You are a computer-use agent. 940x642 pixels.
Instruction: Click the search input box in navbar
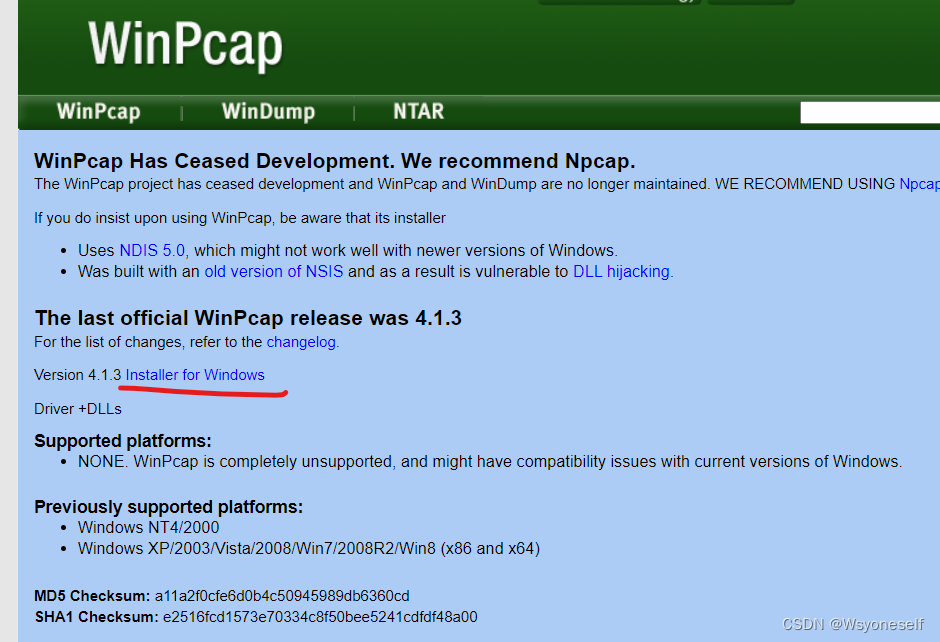[x=869, y=111]
